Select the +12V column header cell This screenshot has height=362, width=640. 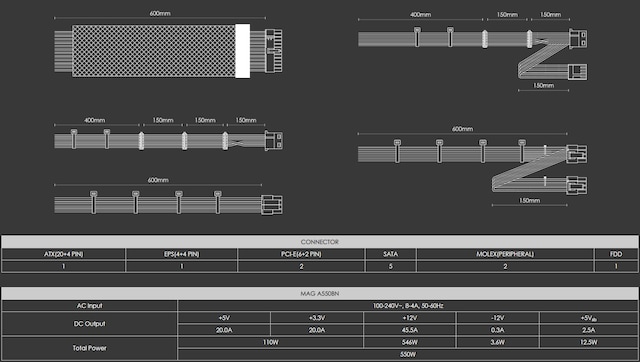tap(409, 318)
